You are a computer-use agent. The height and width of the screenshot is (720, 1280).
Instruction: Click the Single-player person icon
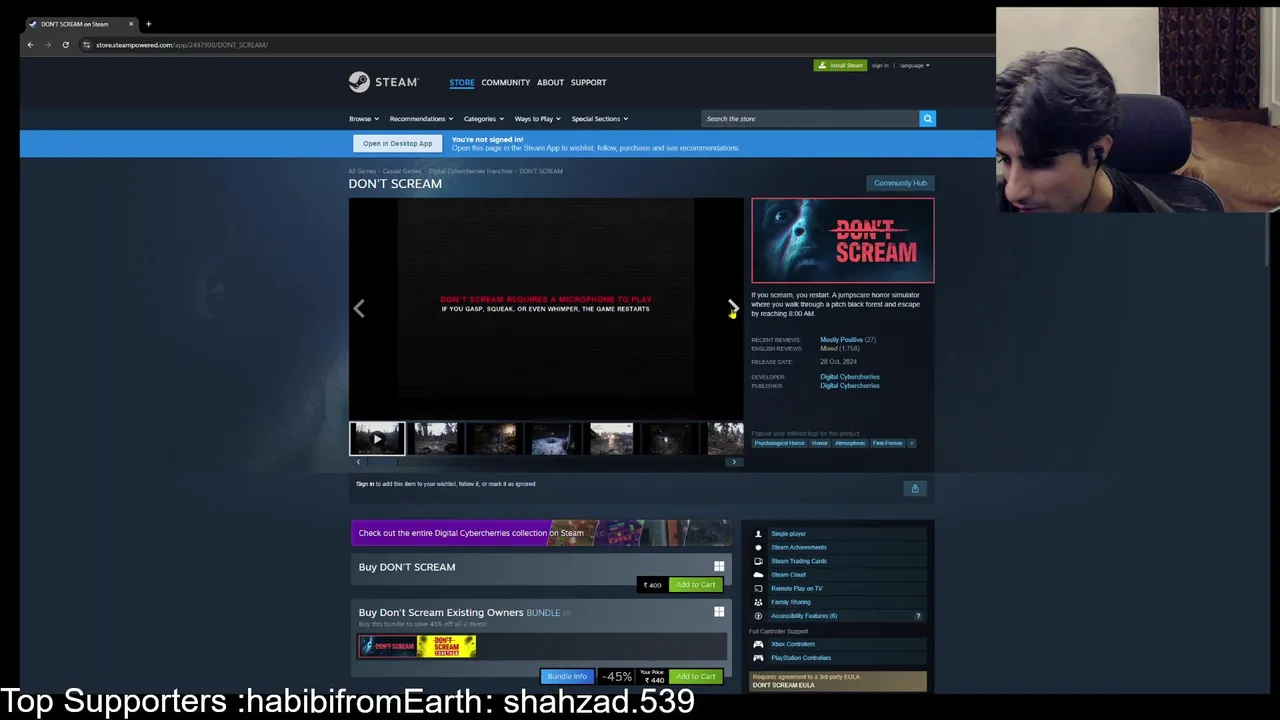[x=758, y=534]
